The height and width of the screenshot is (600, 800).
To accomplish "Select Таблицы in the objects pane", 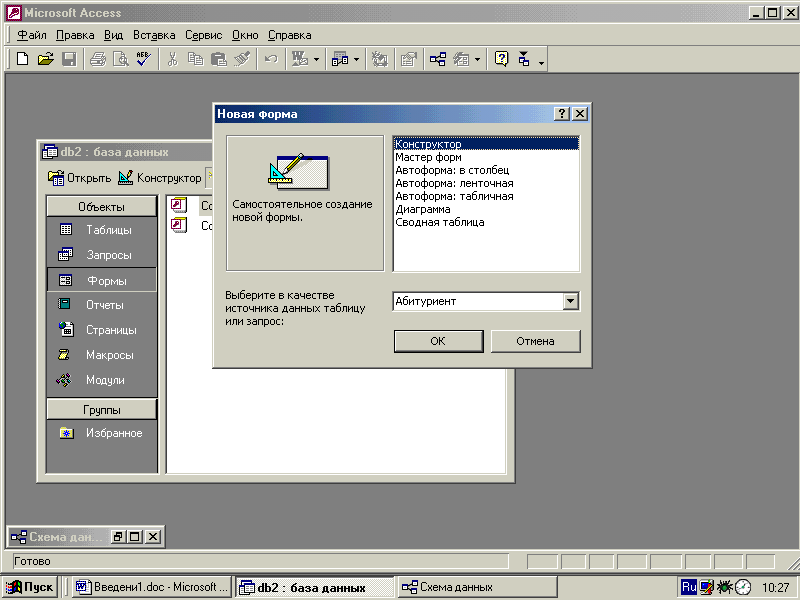I will pyautogui.click(x=102, y=230).
